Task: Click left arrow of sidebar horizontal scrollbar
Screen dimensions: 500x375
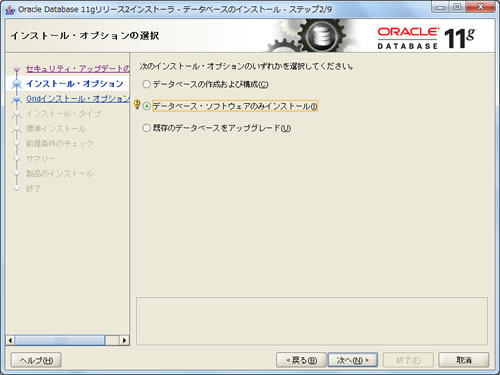Action: (10, 340)
